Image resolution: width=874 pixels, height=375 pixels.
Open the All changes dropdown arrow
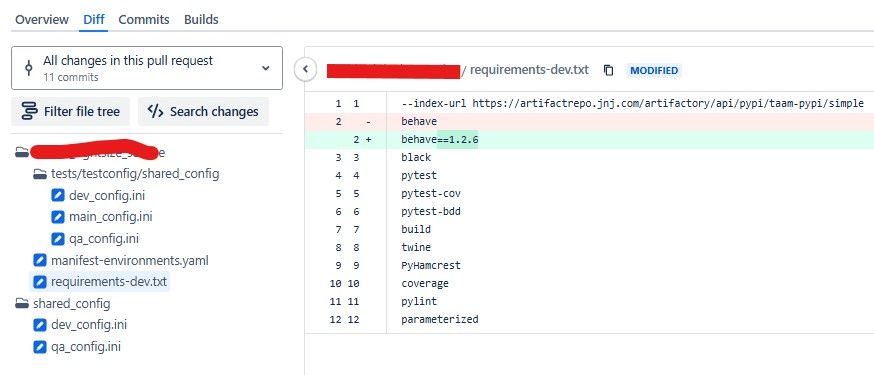click(266, 68)
